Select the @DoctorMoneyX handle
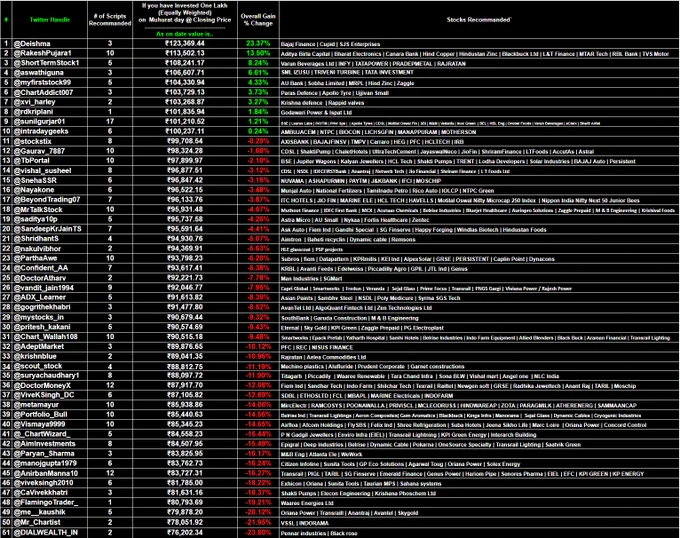The width and height of the screenshot is (680, 538). (42, 385)
